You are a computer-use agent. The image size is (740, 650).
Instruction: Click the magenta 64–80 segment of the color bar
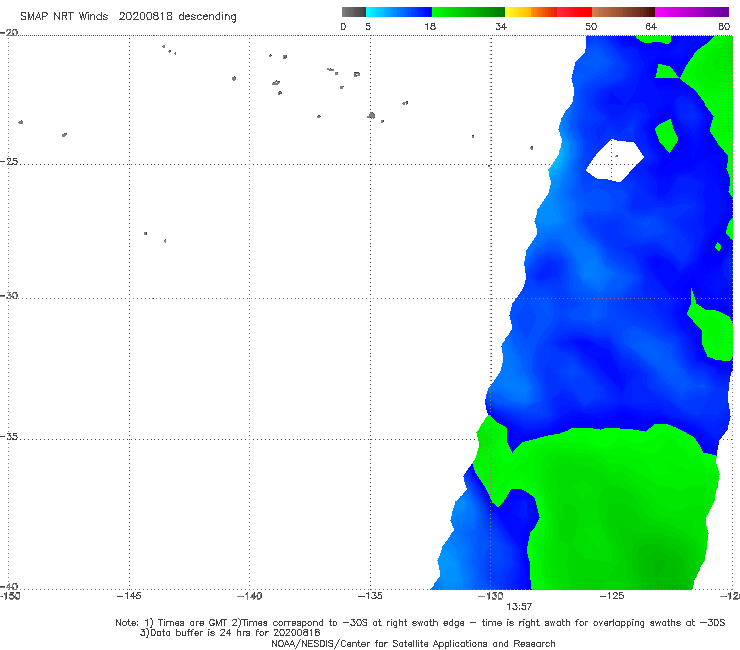coord(692,12)
